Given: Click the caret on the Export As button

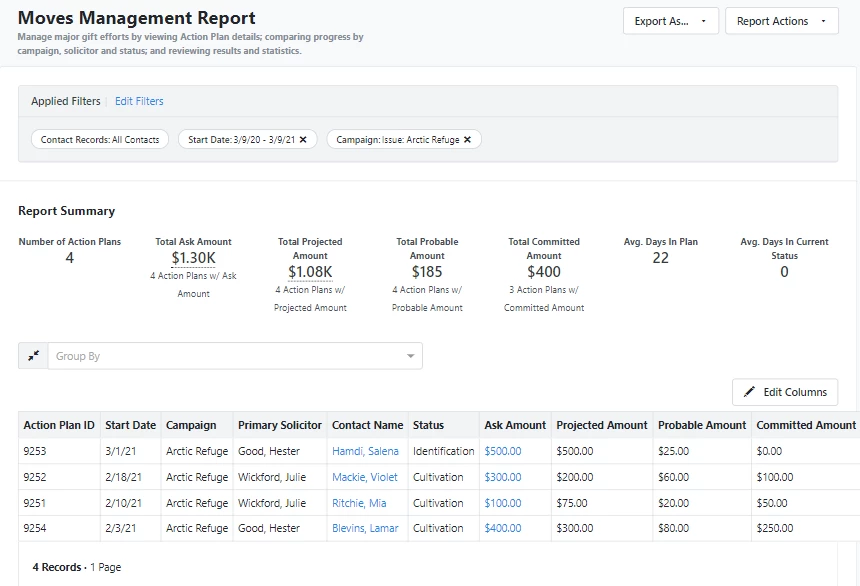Looking at the screenshot, I should 702,21.
